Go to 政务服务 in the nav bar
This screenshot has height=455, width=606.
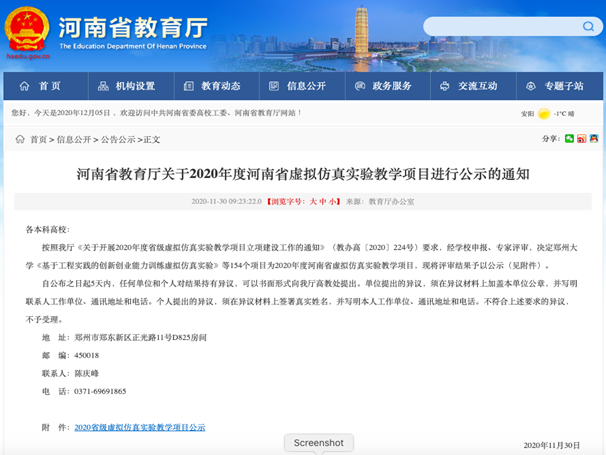coord(385,86)
